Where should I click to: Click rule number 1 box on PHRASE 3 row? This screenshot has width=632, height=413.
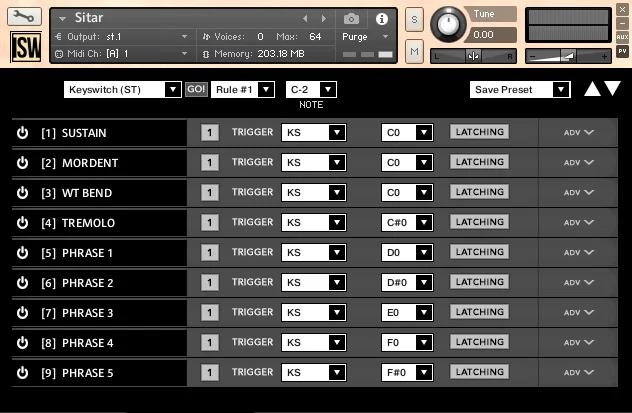210,312
